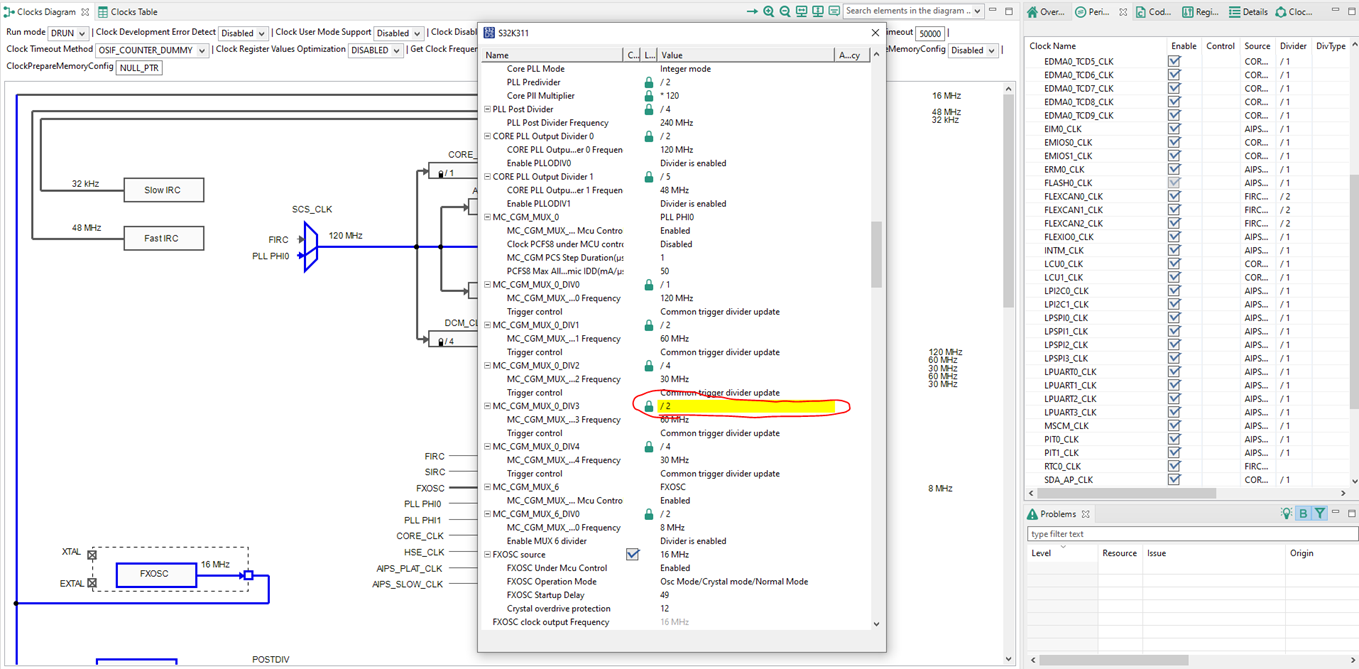
Task: Enable the FXOSC source checkbox
Action: (x=635, y=554)
